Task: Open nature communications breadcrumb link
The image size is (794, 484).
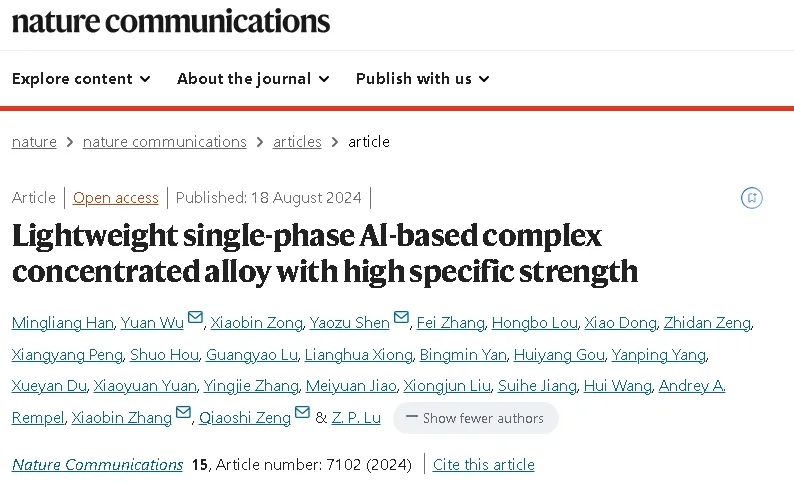Action: 165,142
